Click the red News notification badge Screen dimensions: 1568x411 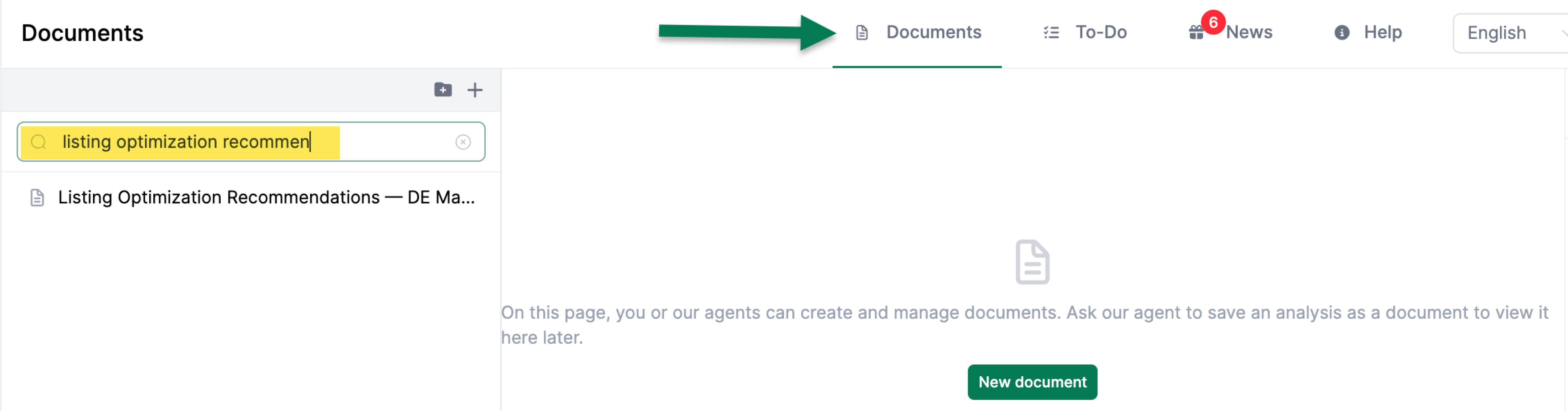pyautogui.click(x=1212, y=23)
